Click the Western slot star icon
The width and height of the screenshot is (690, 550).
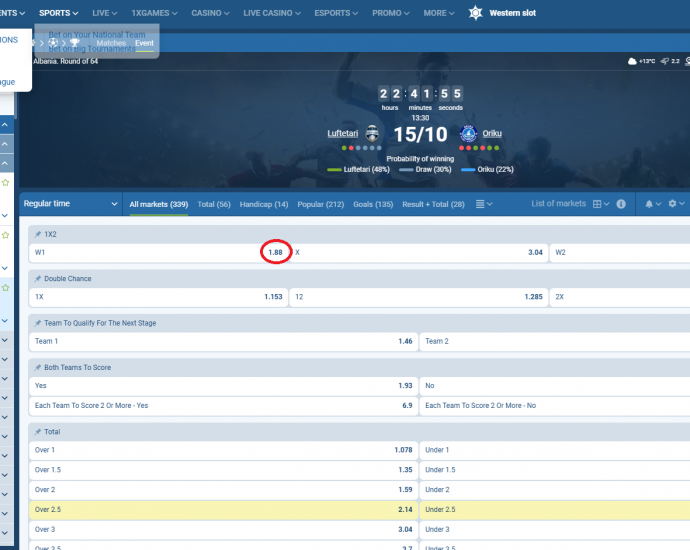coord(475,13)
